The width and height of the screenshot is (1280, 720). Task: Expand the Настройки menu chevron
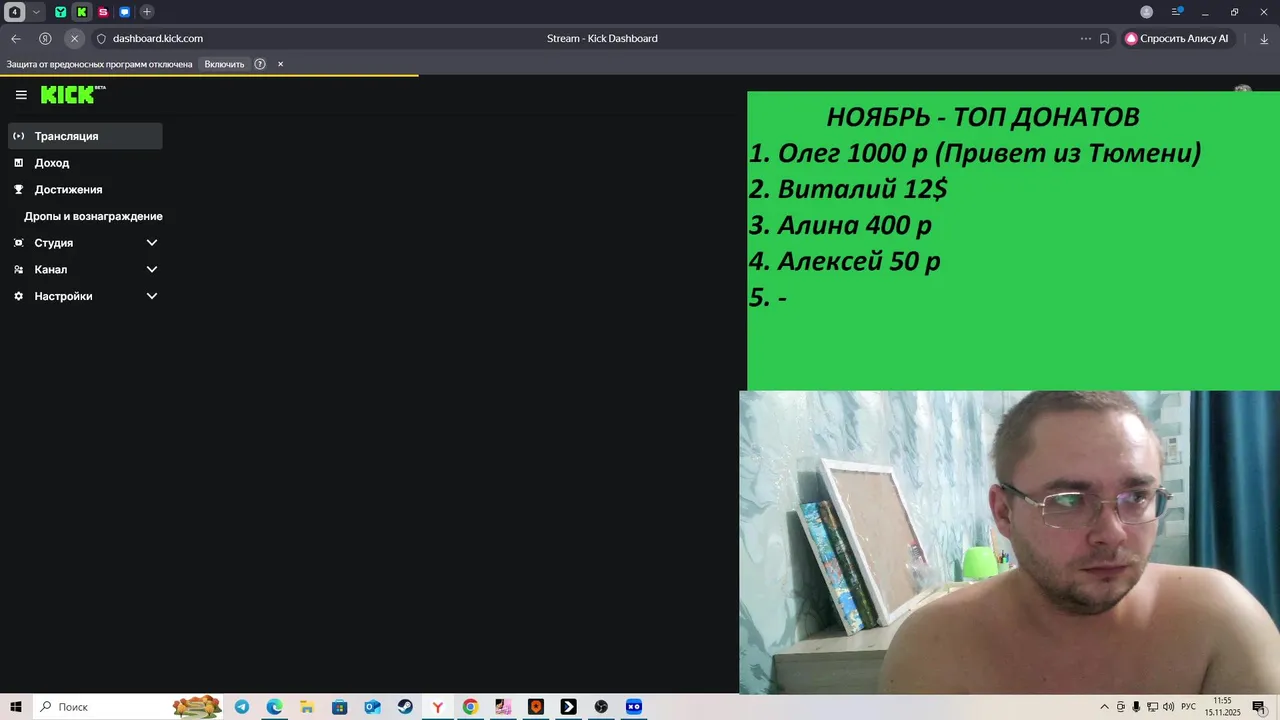152,296
